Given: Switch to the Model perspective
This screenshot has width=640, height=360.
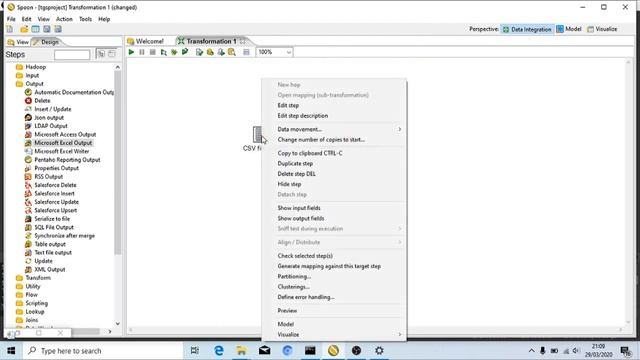Looking at the screenshot, I should click(569, 29).
